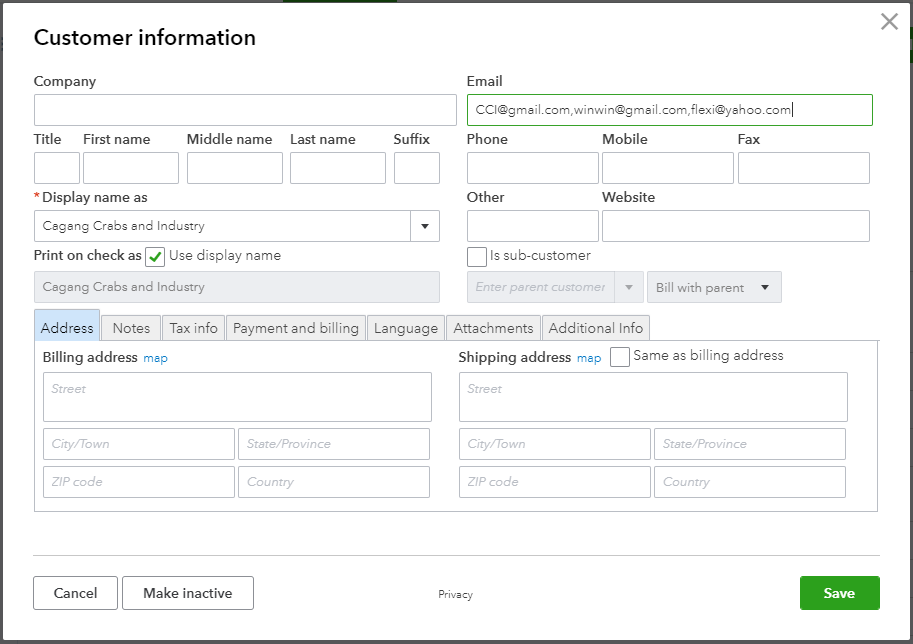Switch to the Tax info tab

tap(193, 328)
